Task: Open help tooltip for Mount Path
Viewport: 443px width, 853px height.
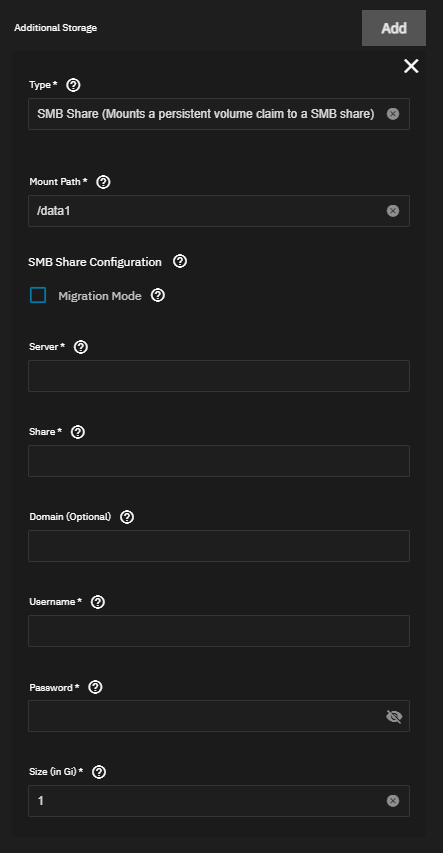Action: click(x=103, y=182)
